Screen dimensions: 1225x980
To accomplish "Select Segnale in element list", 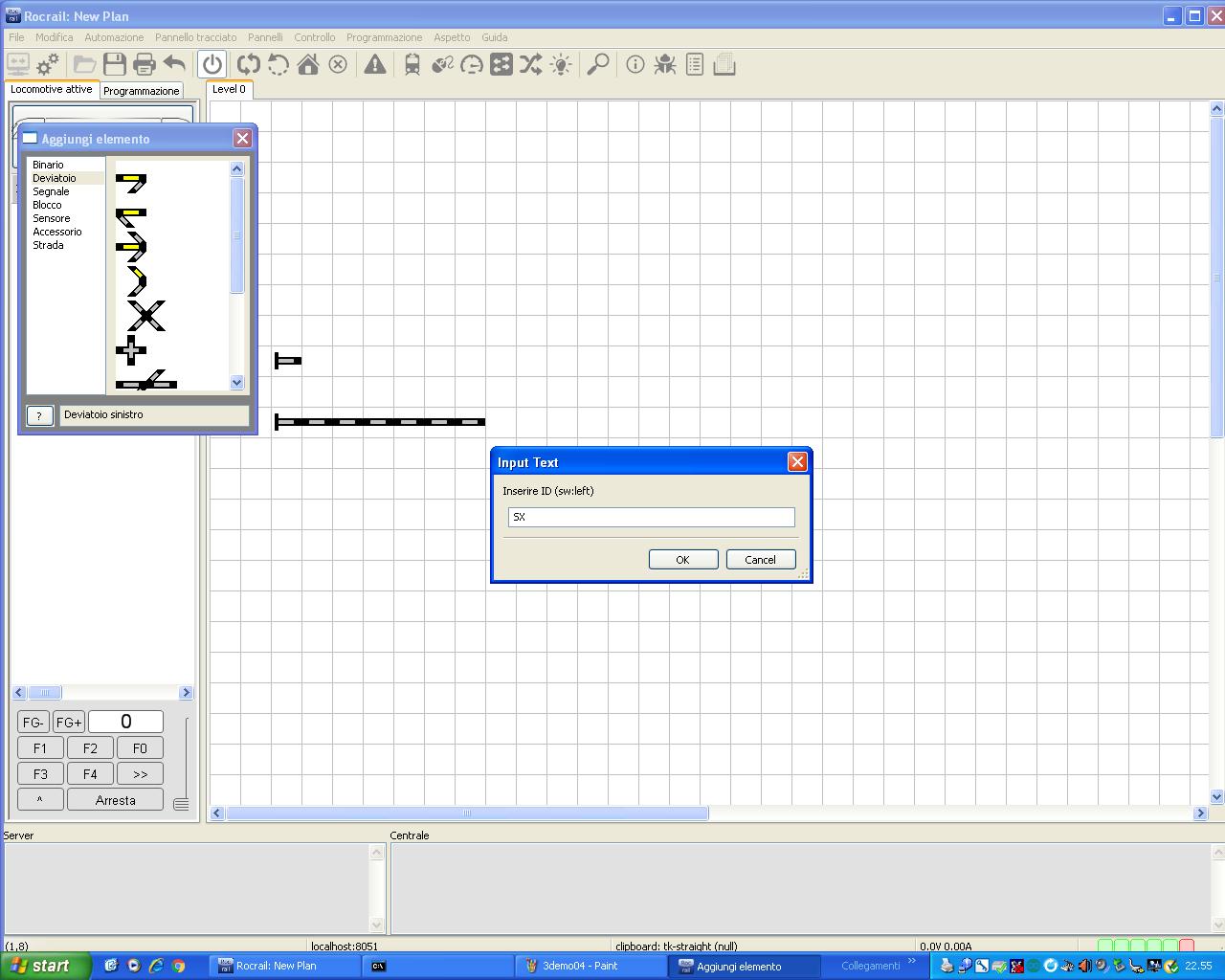I will point(51,191).
